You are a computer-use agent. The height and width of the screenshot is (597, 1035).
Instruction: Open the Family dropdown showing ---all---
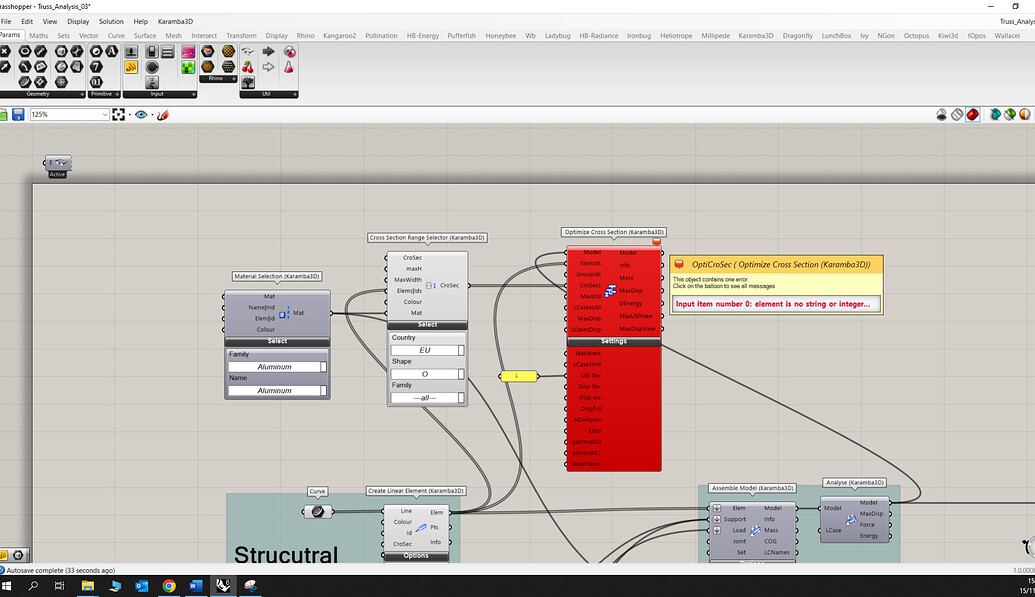pyautogui.click(x=425, y=396)
